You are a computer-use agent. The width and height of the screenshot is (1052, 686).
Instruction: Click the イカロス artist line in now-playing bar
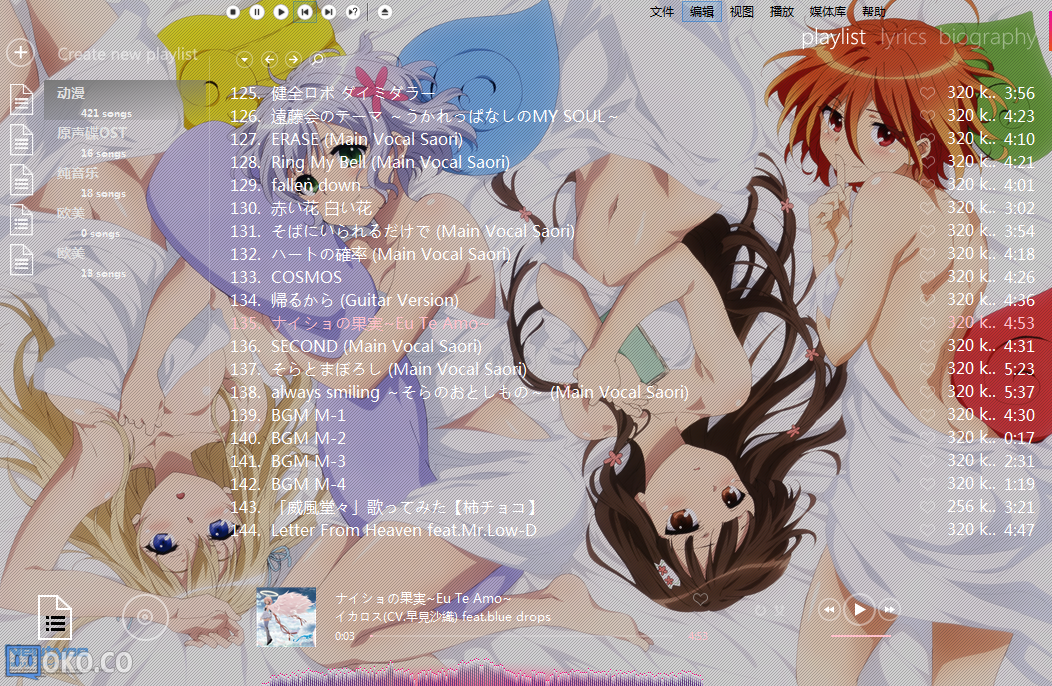(443, 616)
